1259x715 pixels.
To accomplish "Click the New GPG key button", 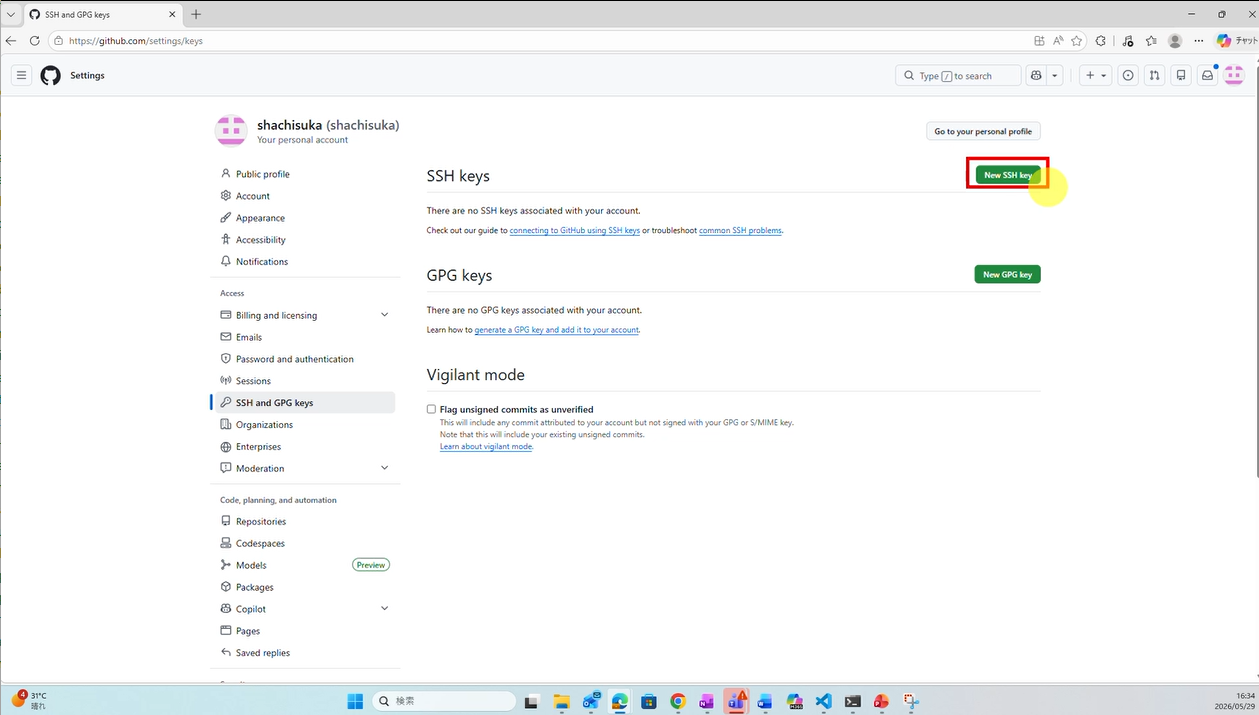I will [x=1007, y=274].
